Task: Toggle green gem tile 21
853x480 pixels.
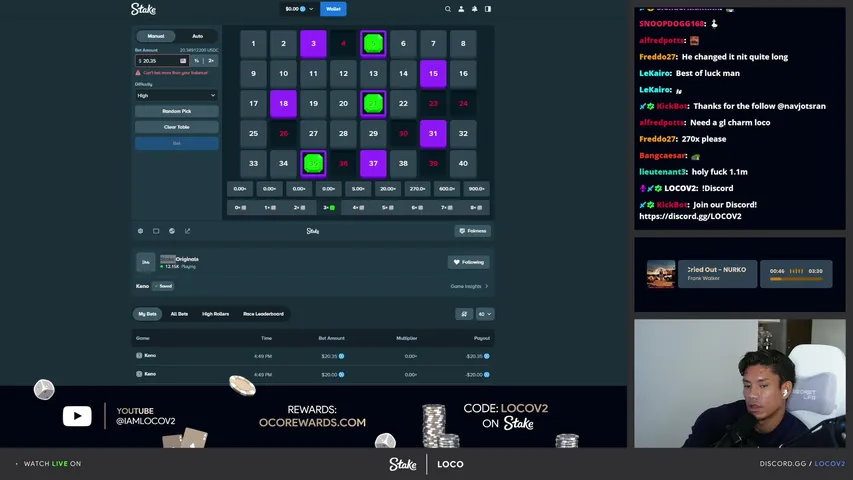Action: click(373, 103)
